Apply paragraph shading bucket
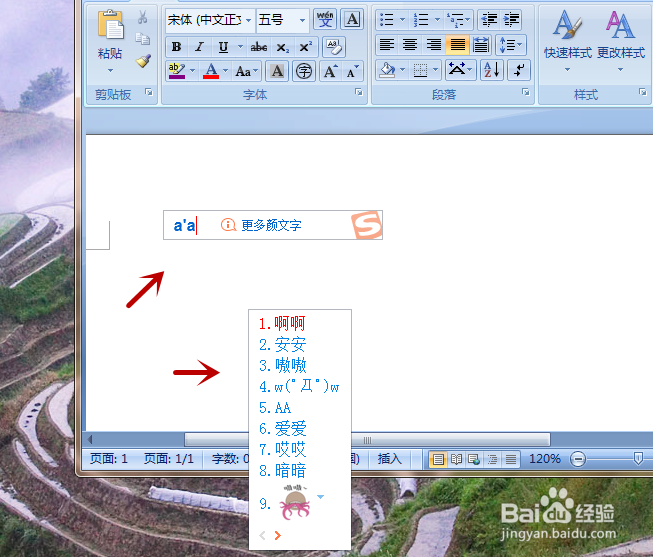653x557 pixels. pos(387,70)
